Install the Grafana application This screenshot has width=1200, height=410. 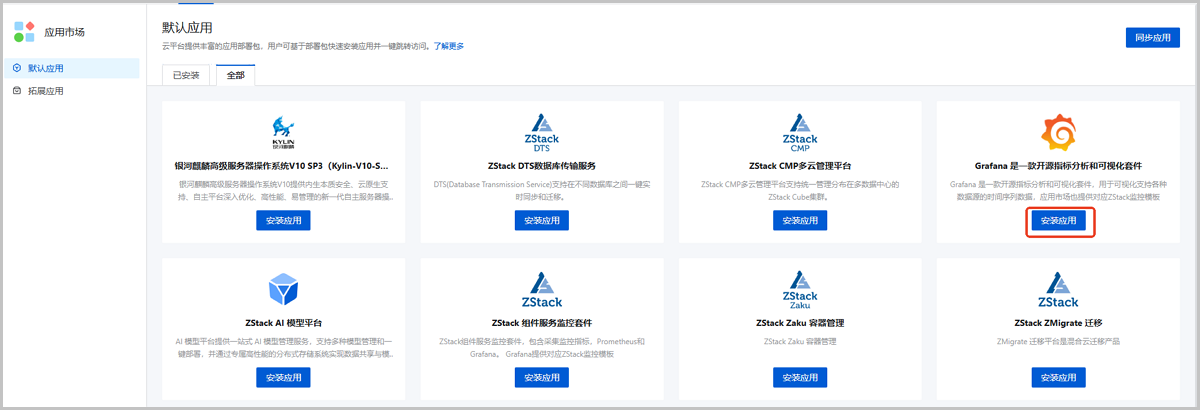click(x=1058, y=221)
